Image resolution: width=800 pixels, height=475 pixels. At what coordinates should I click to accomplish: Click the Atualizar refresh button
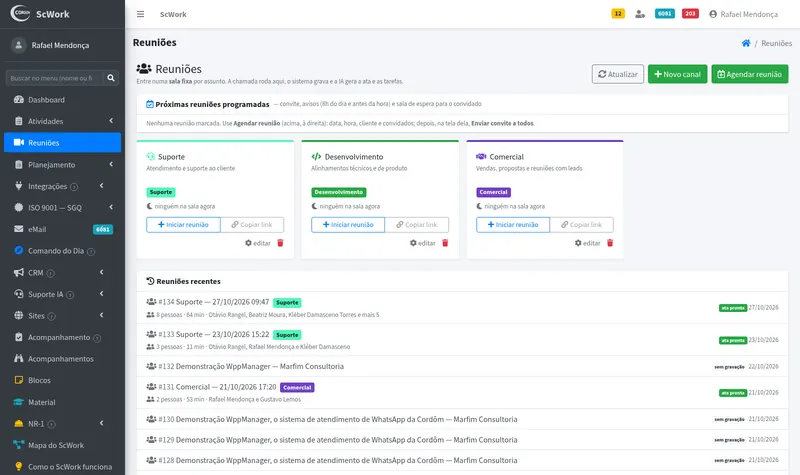[x=618, y=74]
